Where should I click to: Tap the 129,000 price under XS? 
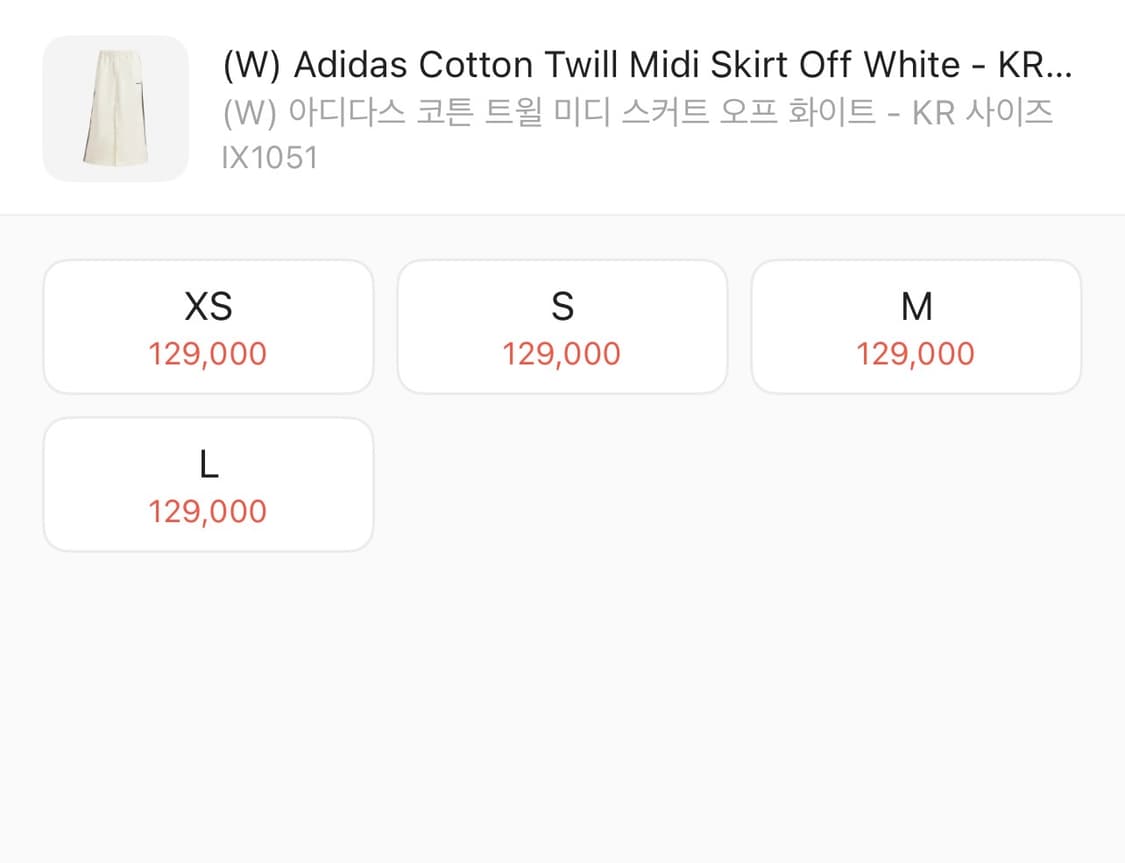208,354
